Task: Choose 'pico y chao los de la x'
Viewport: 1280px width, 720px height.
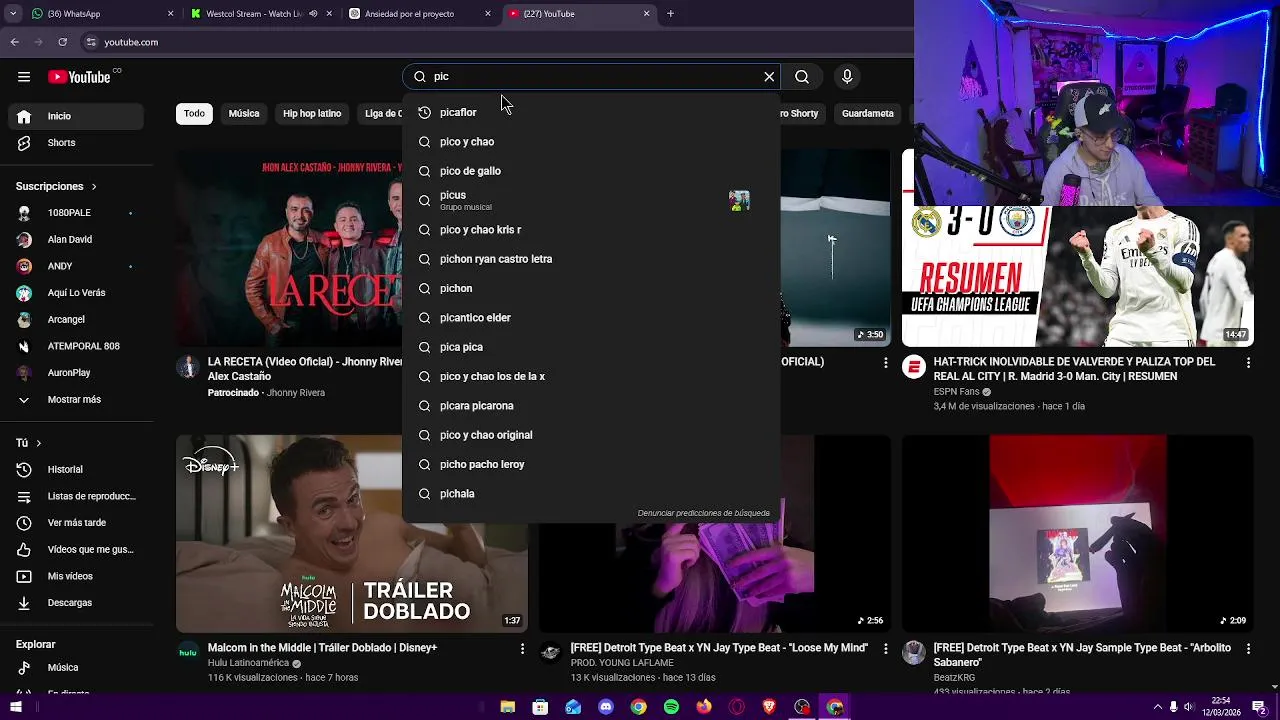Action: [591, 376]
